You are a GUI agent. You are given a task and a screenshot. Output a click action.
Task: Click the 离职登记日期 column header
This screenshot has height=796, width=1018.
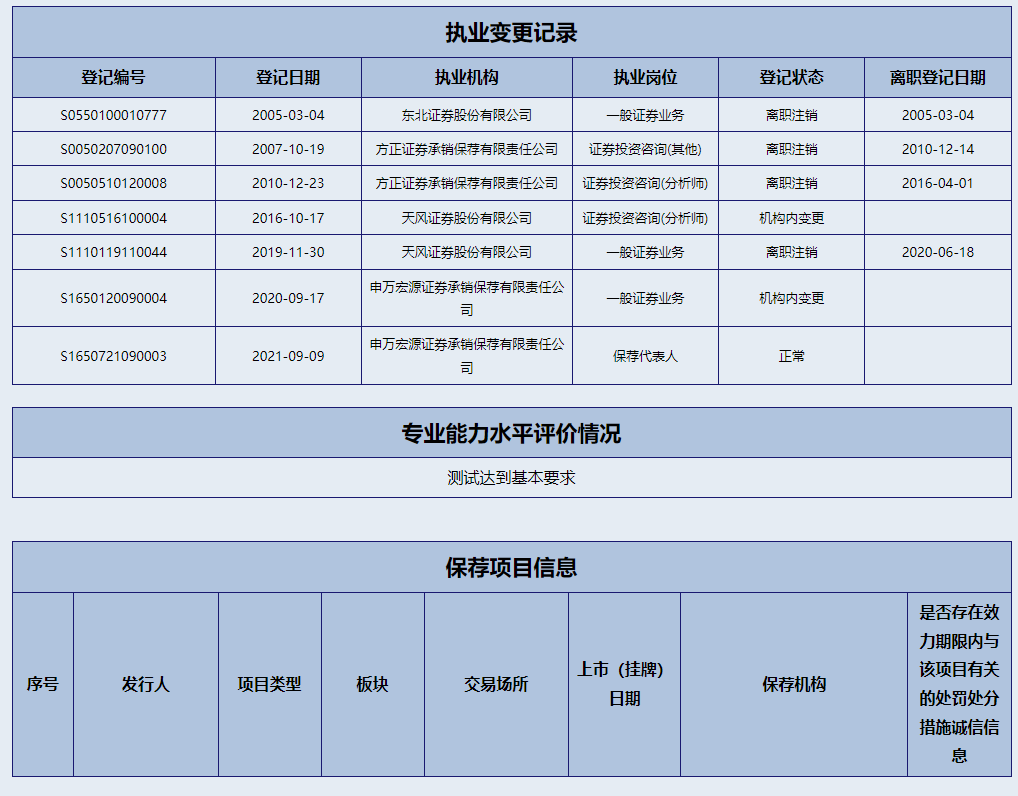click(938, 78)
